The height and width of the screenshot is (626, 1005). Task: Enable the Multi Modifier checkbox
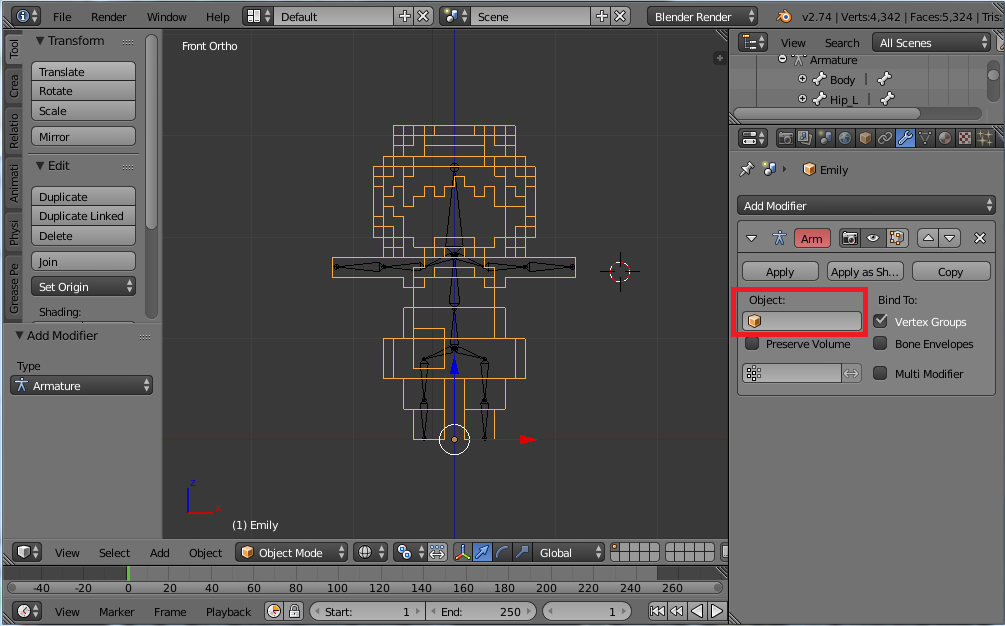[x=880, y=373]
